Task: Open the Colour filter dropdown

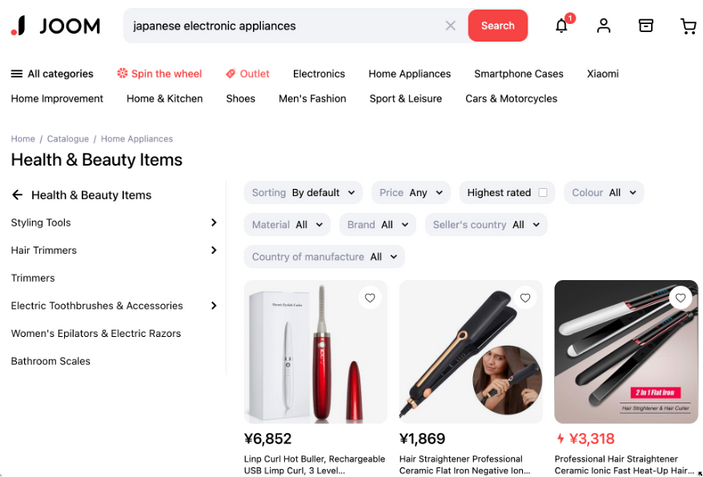Action: click(x=604, y=193)
